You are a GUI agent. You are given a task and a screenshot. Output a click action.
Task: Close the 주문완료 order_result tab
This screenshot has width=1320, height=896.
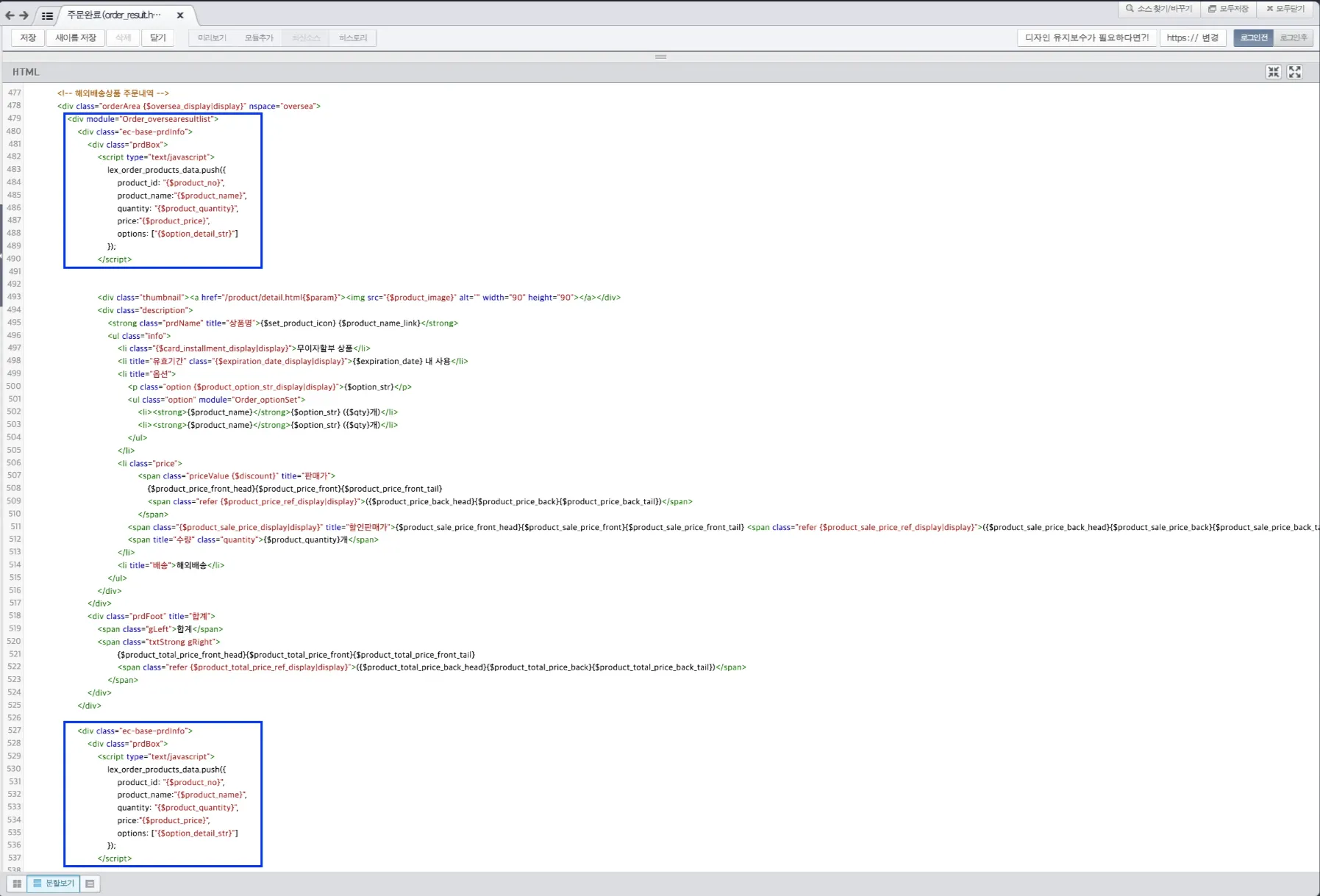(x=180, y=15)
